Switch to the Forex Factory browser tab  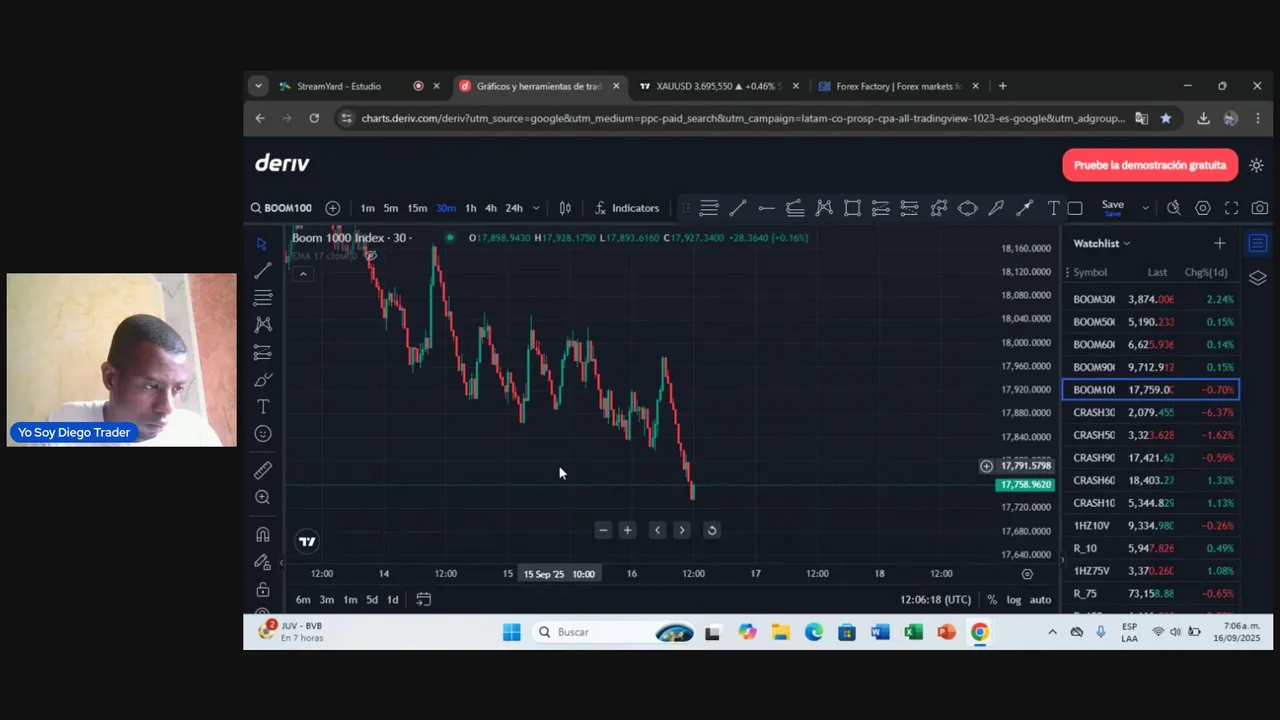click(x=898, y=86)
